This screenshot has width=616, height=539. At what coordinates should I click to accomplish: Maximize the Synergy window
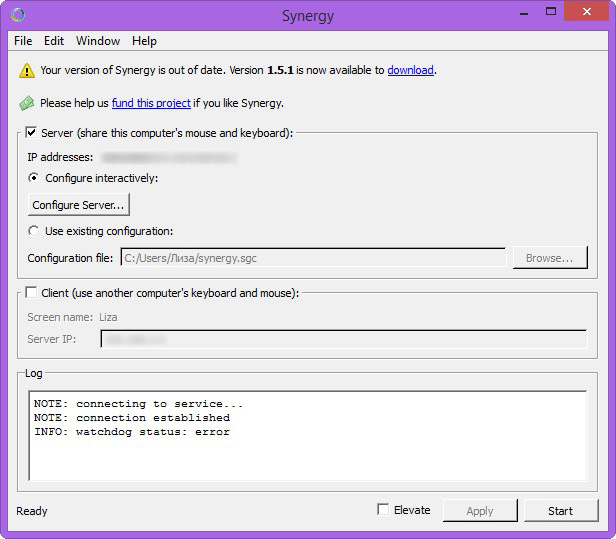551,11
